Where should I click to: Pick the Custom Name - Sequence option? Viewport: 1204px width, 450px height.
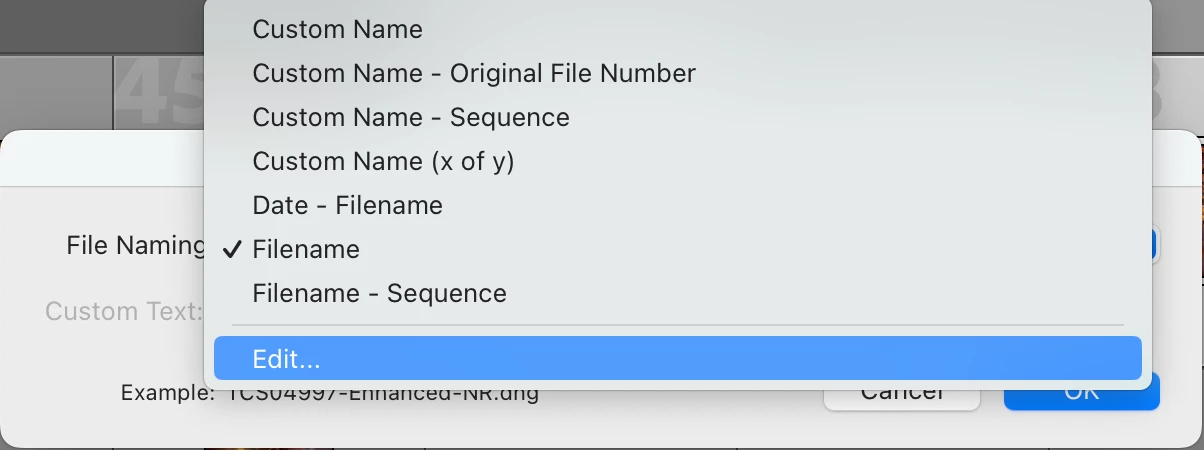coord(410,118)
